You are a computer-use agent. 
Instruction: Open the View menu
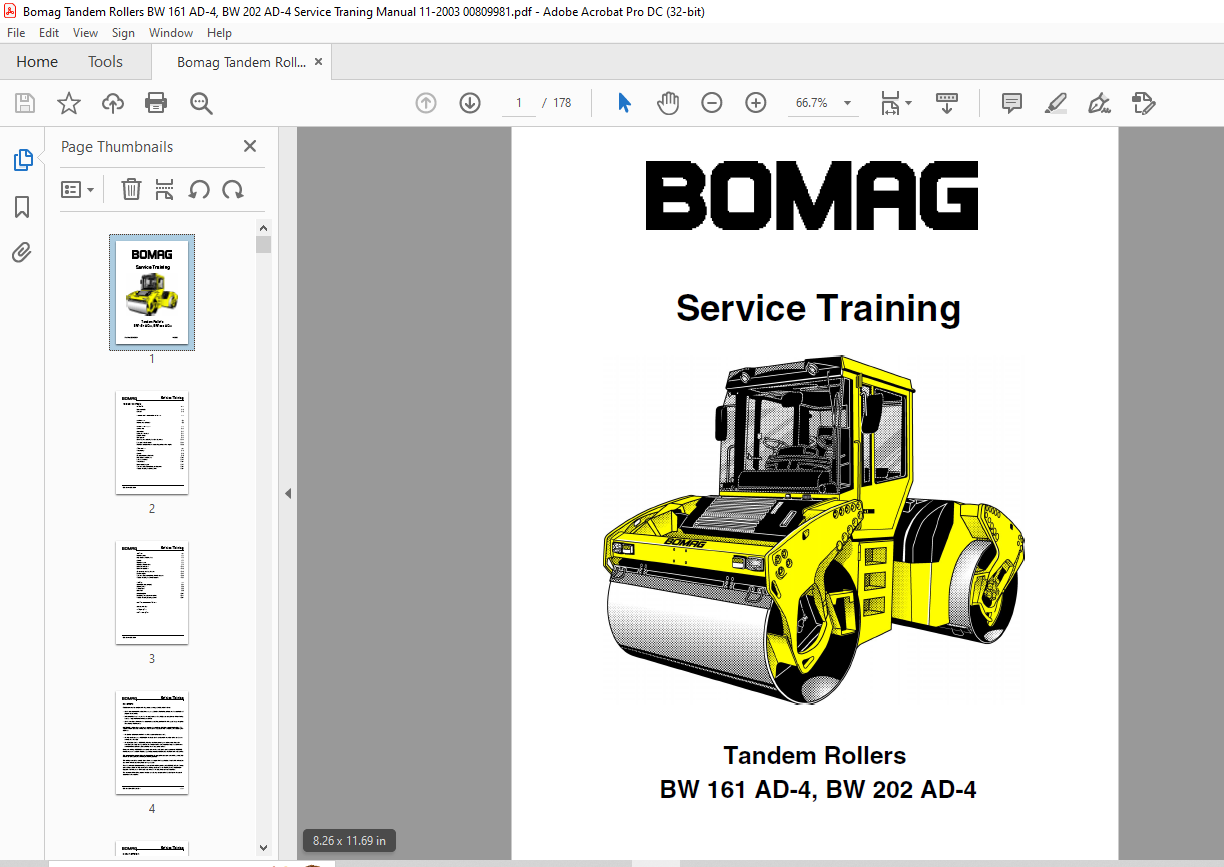(x=86, y=33)
